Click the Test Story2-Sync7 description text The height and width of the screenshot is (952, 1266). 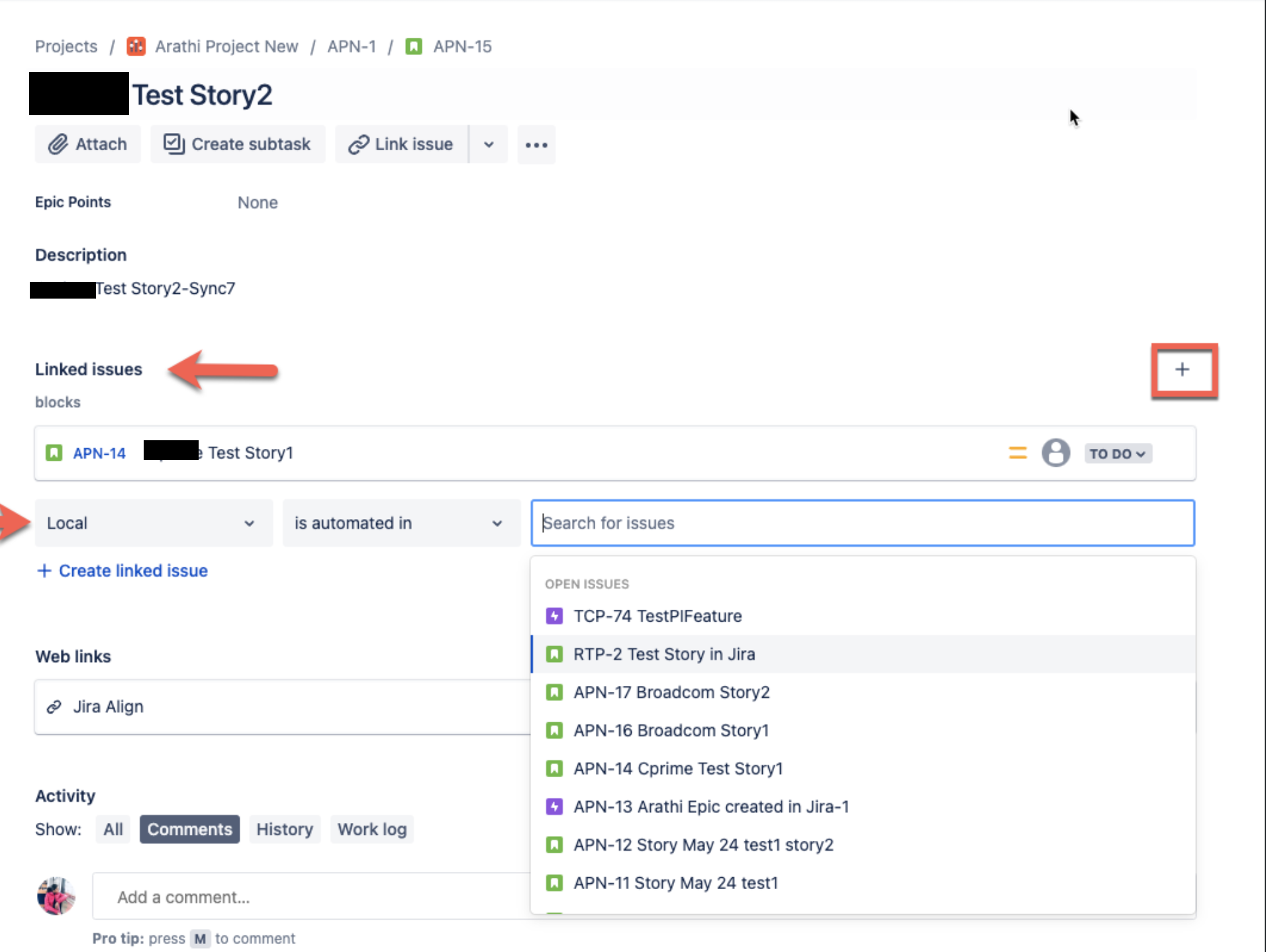[x=166, y=289]
